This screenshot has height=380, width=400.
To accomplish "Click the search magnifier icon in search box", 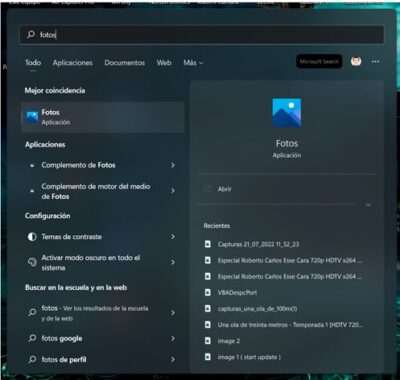I will pyautogui.click(x=31, y=34).
